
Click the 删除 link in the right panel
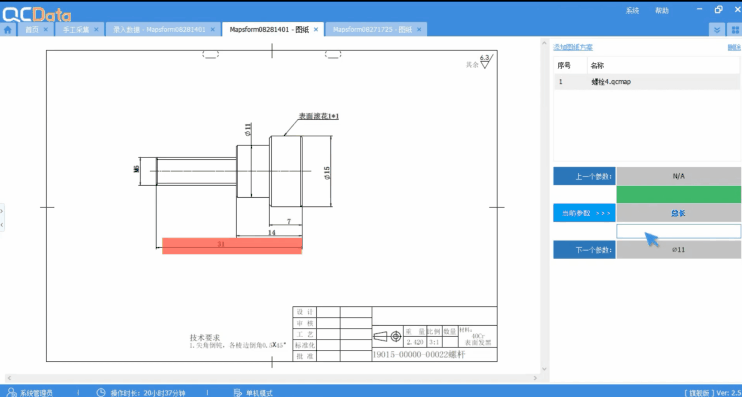click(x=734, y=47)
